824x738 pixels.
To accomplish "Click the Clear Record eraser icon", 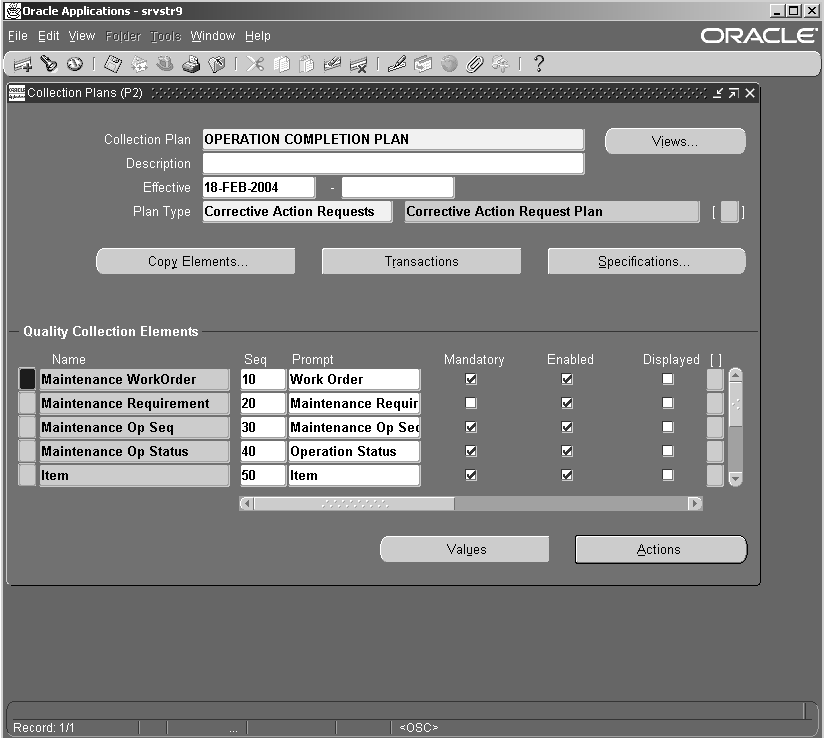I will coord(332,64).
